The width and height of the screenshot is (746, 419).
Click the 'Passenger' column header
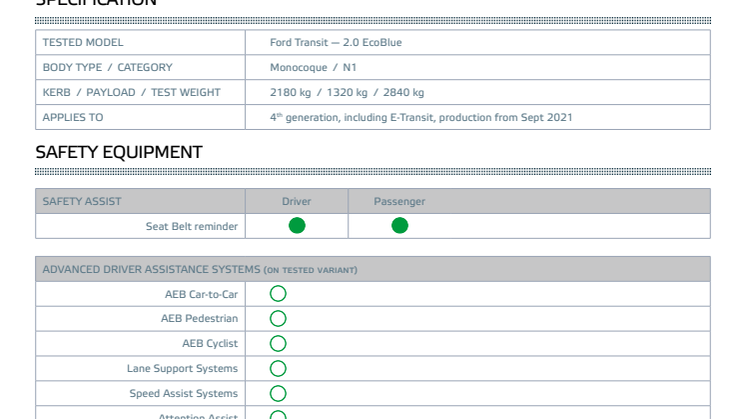[x=399, y=201]
